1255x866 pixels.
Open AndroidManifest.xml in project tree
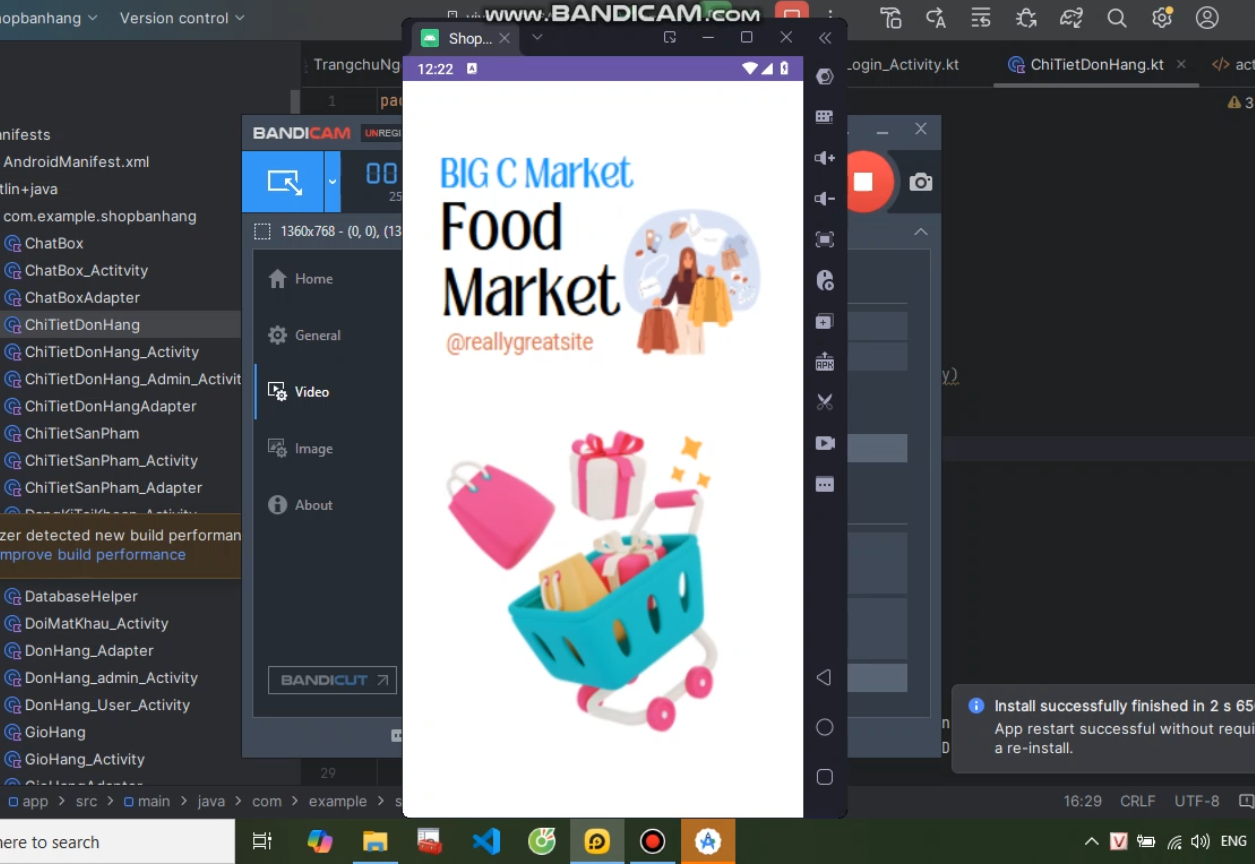tap(76, 161)
